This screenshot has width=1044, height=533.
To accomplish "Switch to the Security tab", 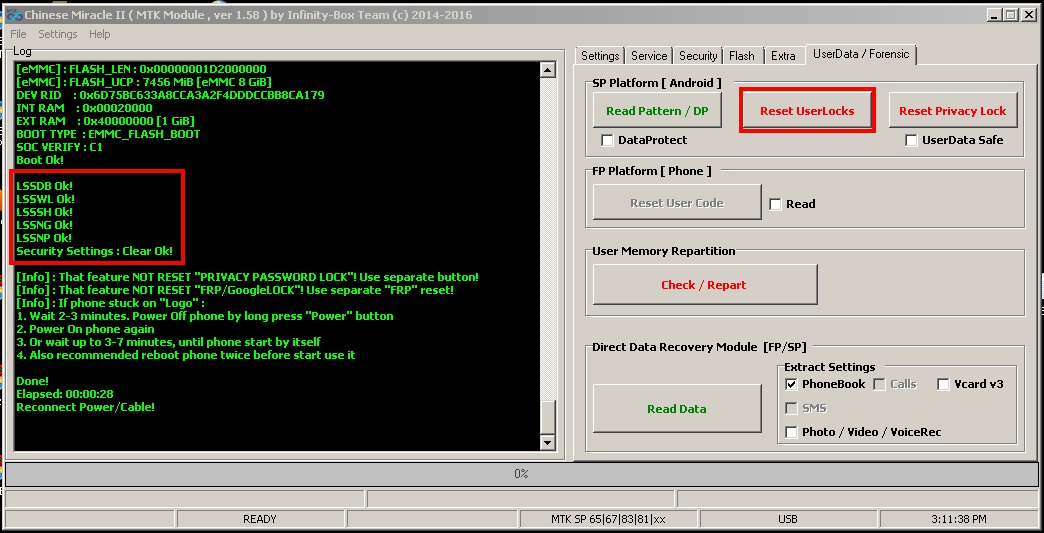I will [698, 56].
